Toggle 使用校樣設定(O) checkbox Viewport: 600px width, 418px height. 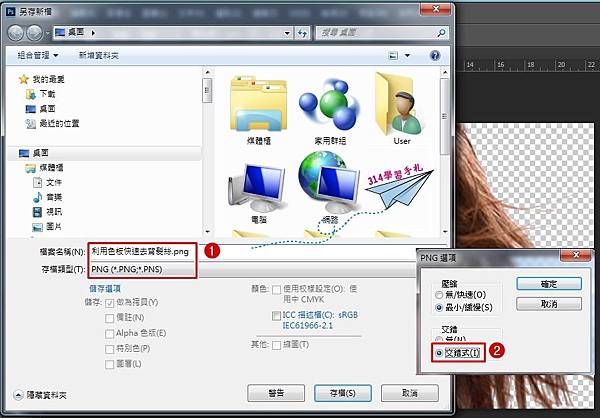[276, 290]
